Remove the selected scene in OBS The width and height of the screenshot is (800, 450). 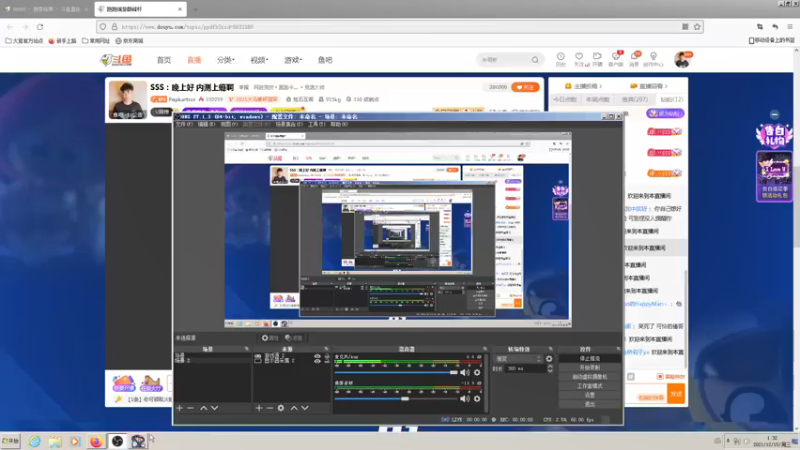click(190, 408)
